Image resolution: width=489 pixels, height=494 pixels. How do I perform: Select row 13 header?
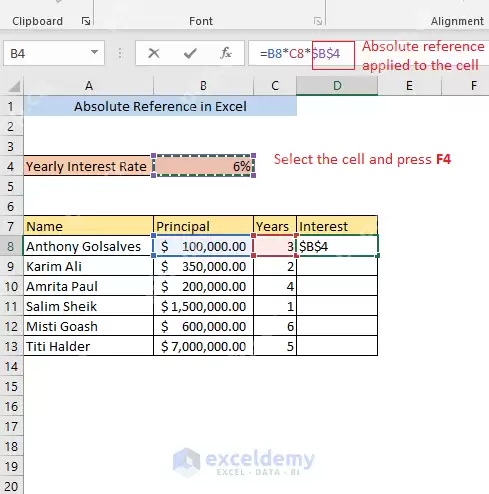(11, 346)
